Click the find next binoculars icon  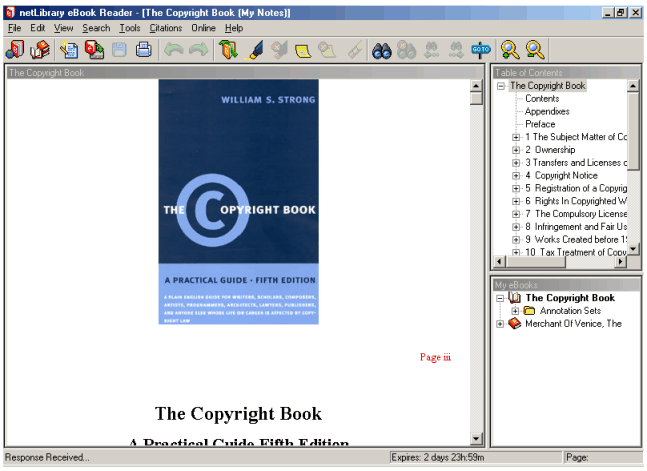tap(456, 50)
